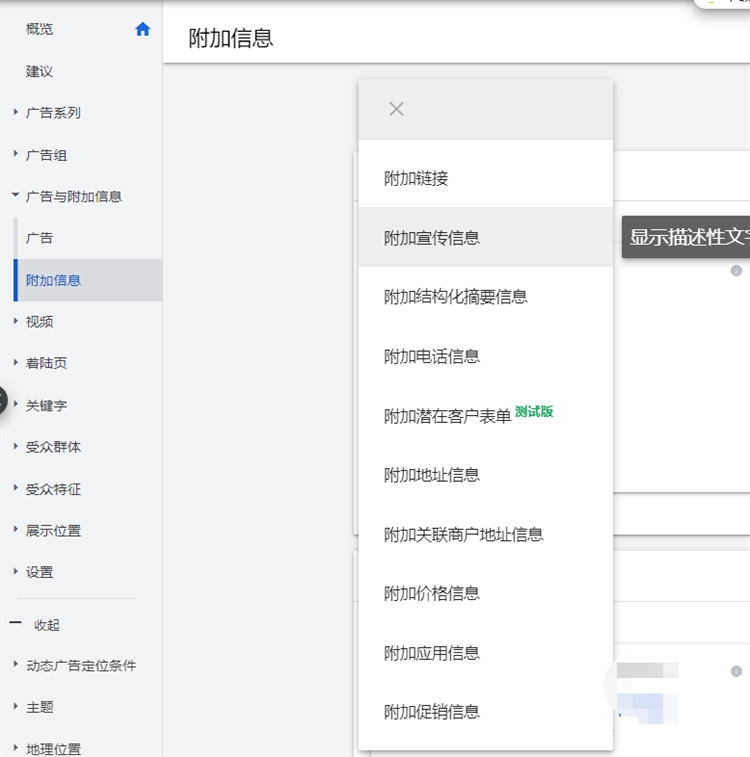Expand the 视频 section arrow
The height and width of the screenshot is (757, 750).
pos(15,321)
